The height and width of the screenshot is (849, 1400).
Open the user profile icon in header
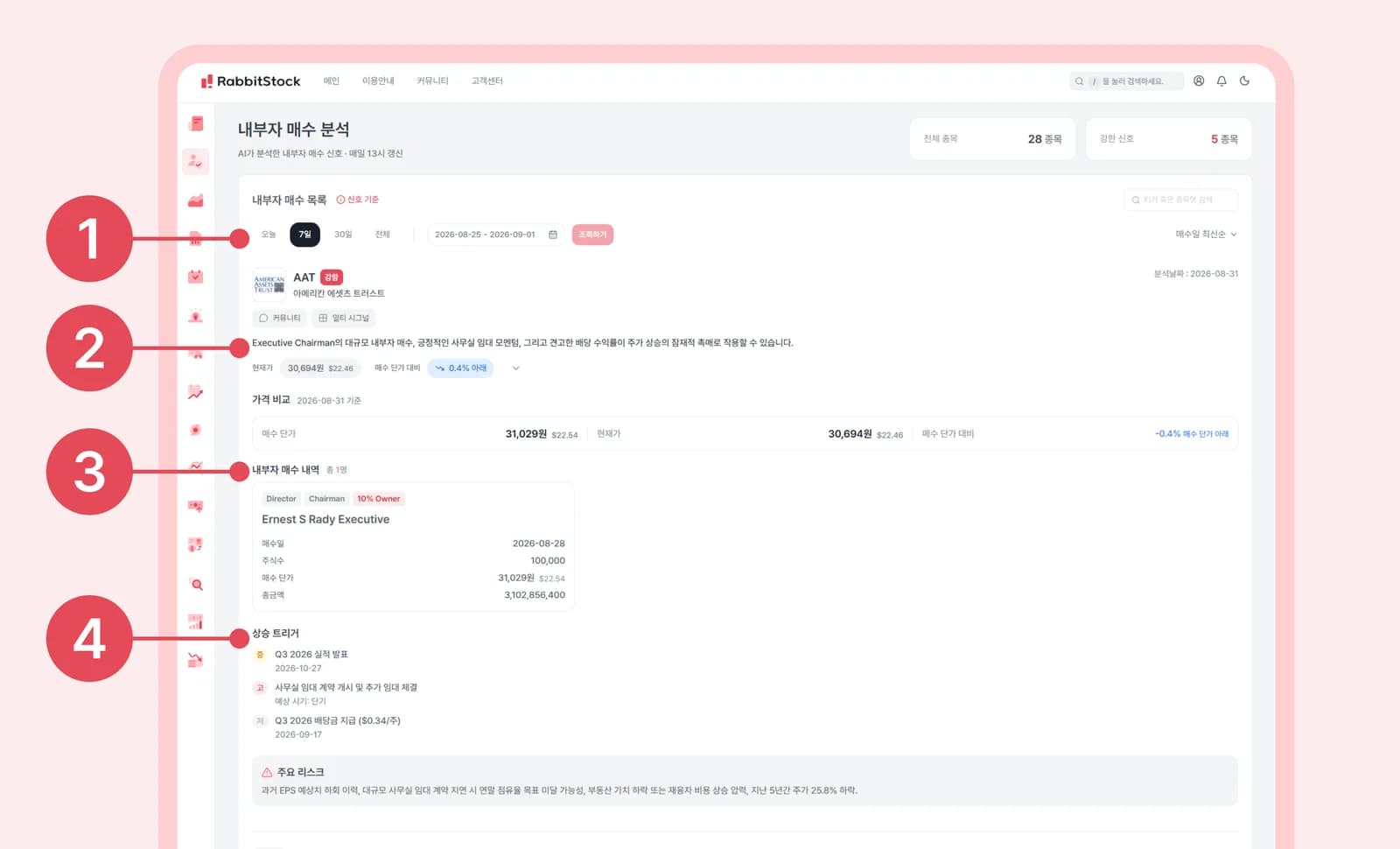(x=1199, y=81)
